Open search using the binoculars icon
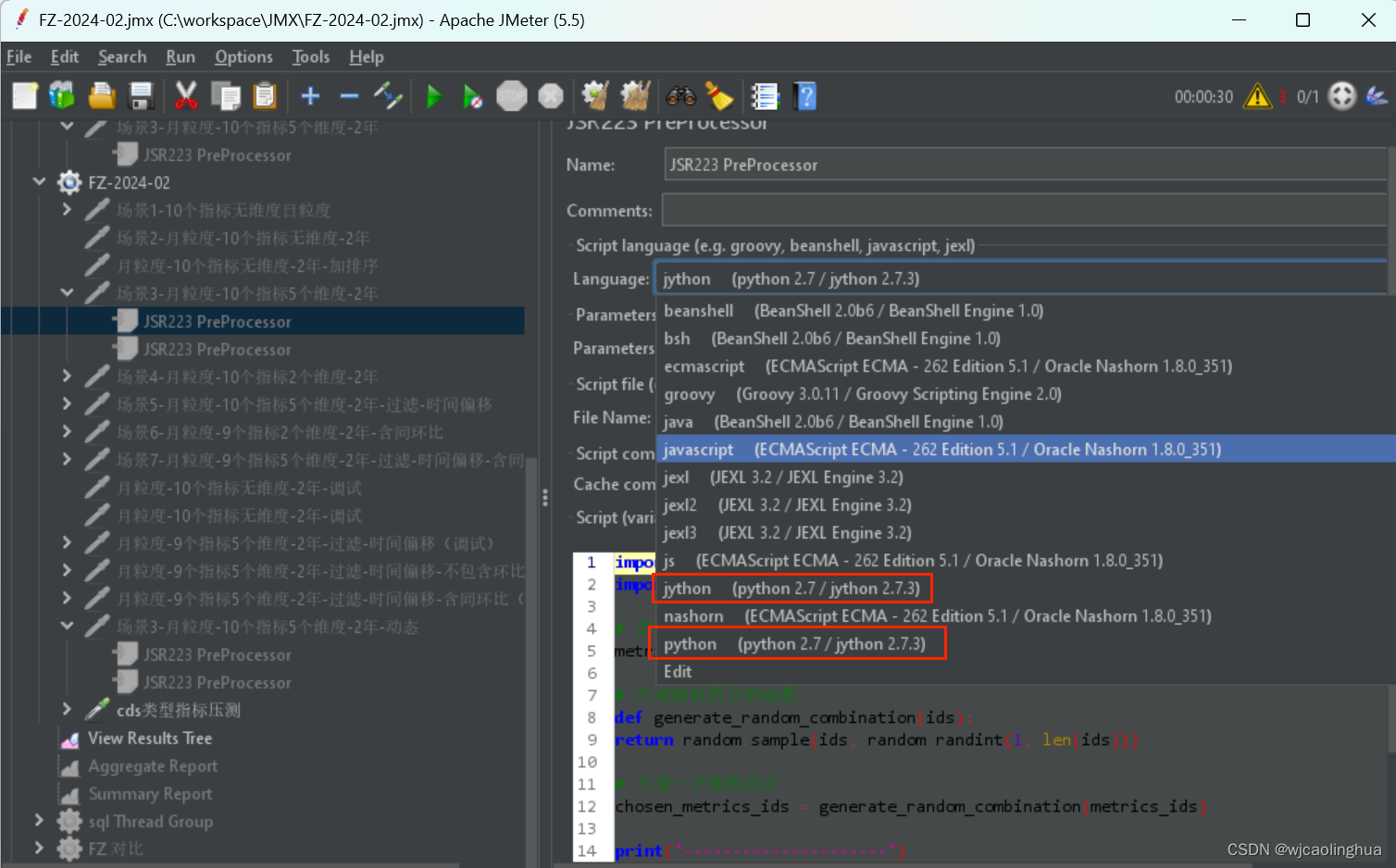Viewport: 1396px width, 868px height. point(681,95)
